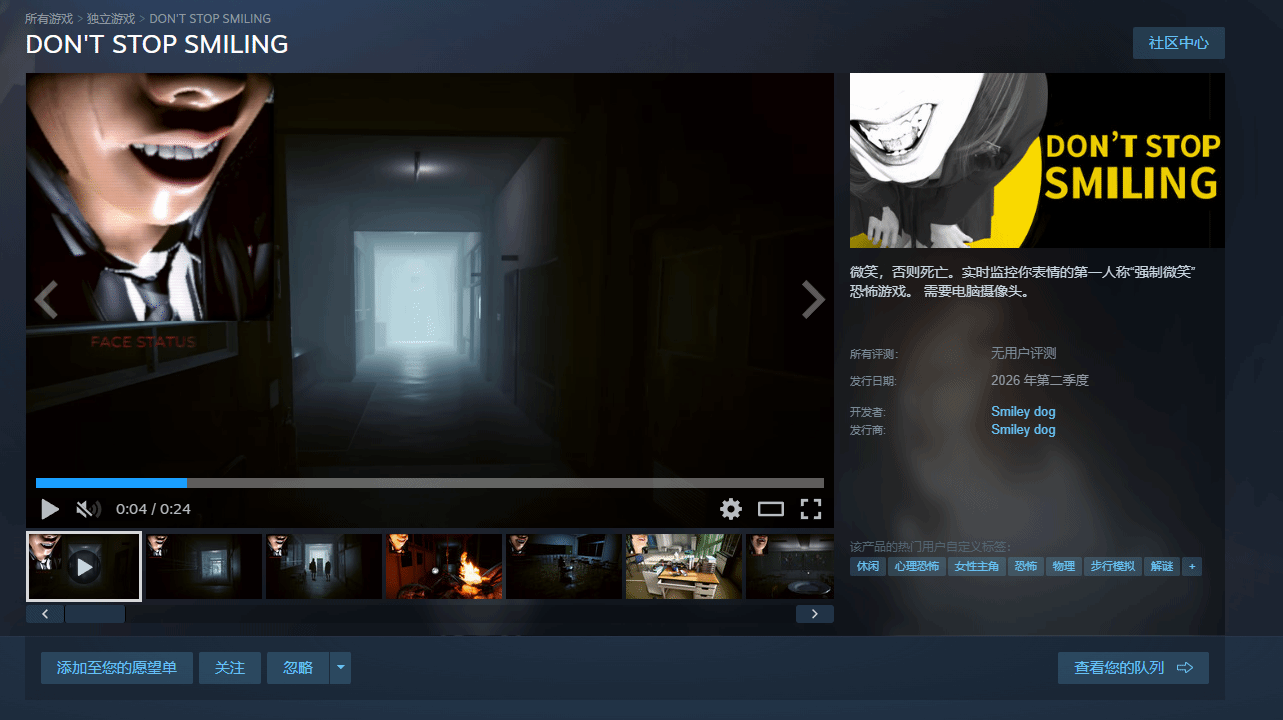Image resolution: width=1283 pixels, height=720 pixels.
Task: Click 添加至您的愿望单 button
Action: 117,668
